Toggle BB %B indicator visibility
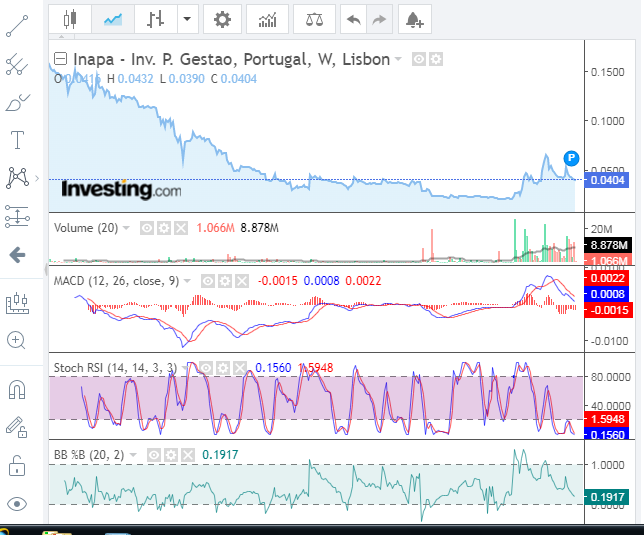This screenshot has width=644, height=535. pyautogui.click(x=154, y=455)
